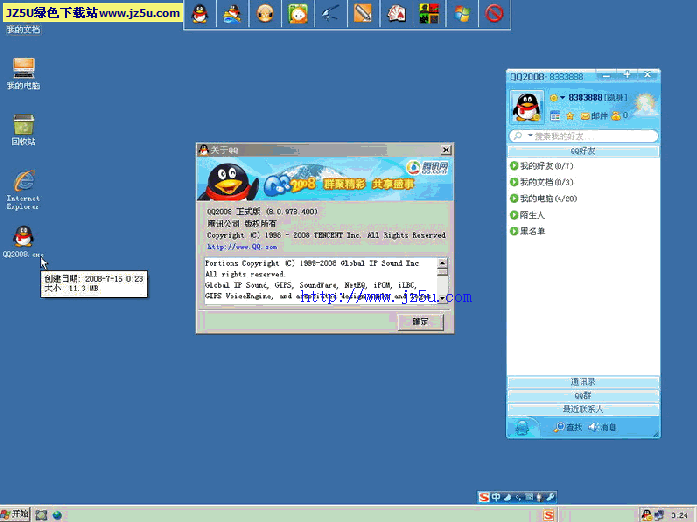Click 确定 in the About QQ dialog

421,321
